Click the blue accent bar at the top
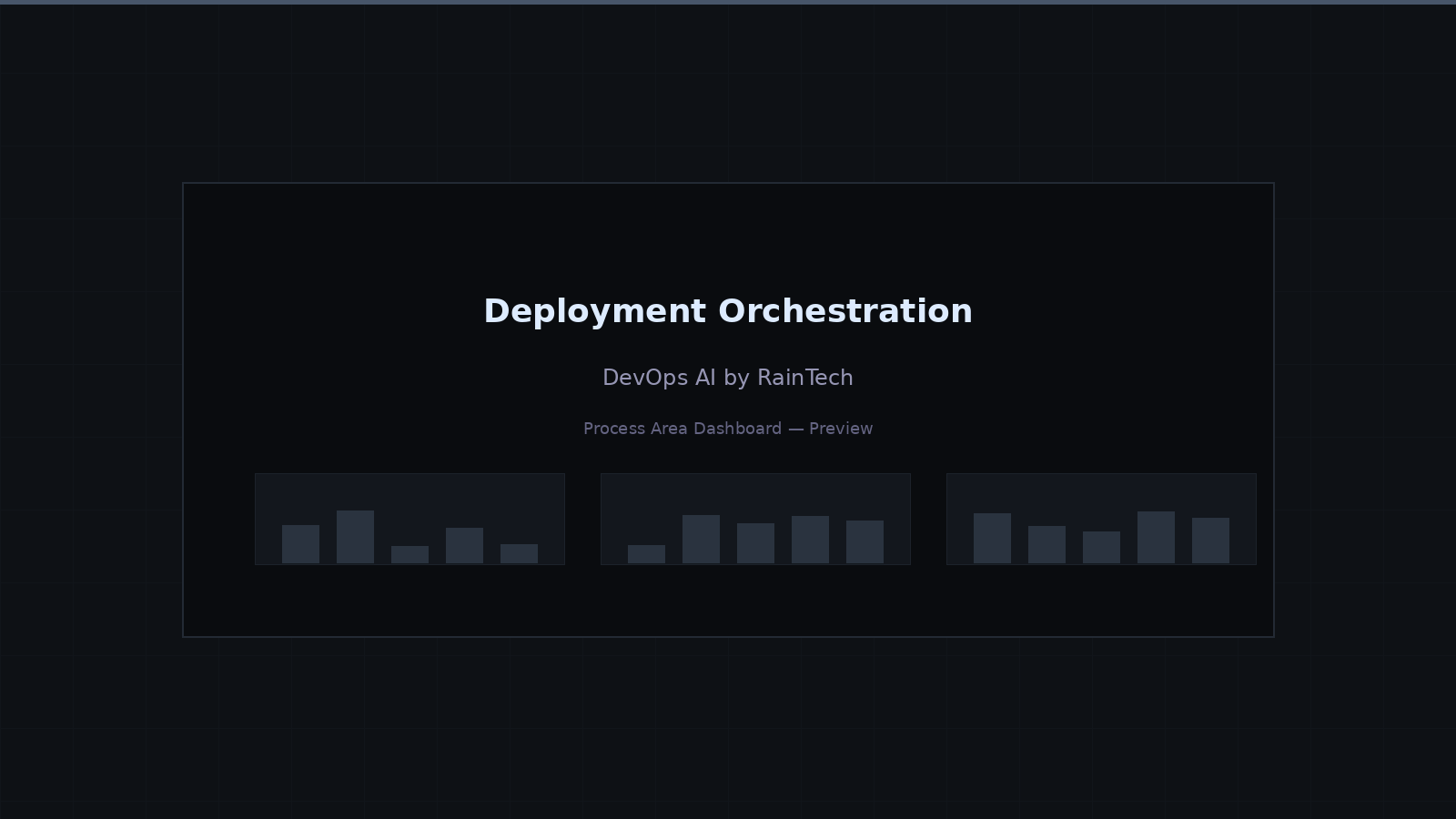Viewport: 1456px width, 819px height. coord(728,3)
